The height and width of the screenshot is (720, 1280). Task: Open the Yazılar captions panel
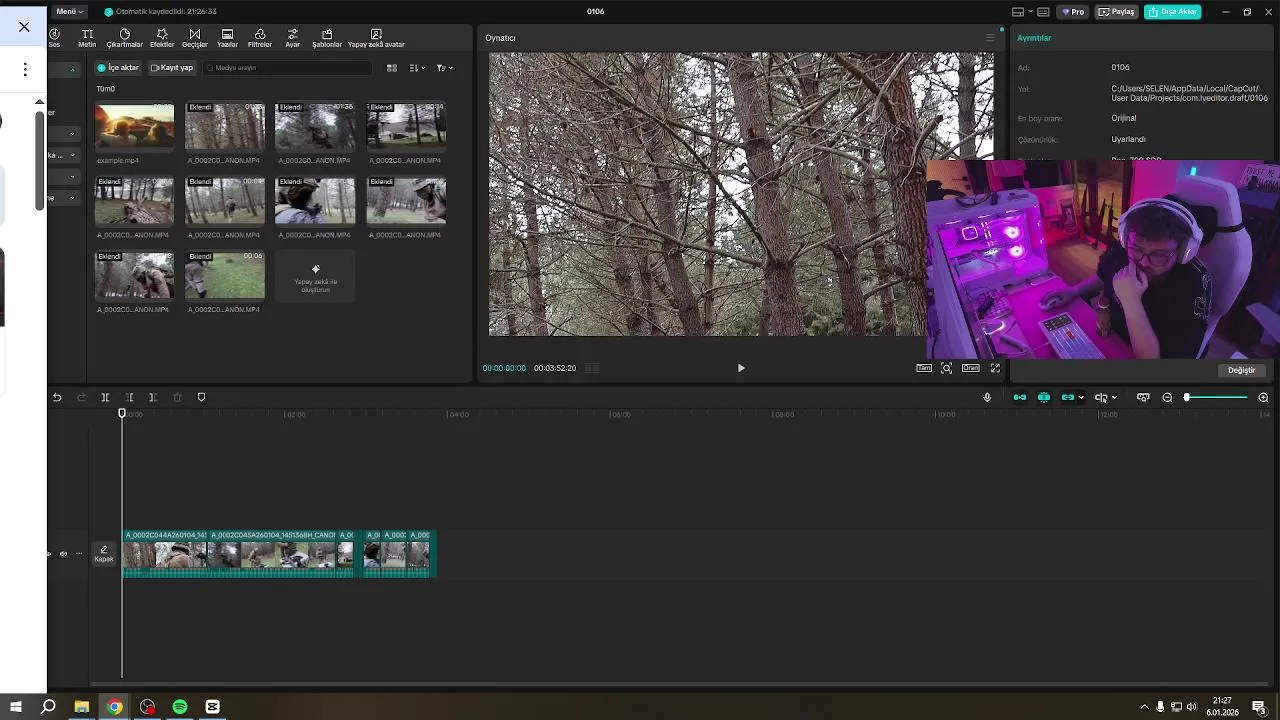click(x=227, y=38)
